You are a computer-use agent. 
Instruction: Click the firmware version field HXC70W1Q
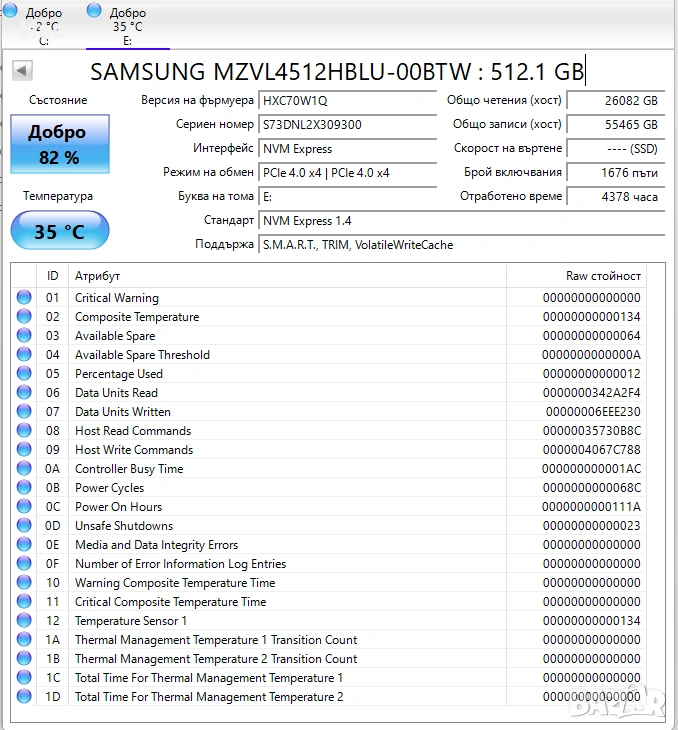348,100
